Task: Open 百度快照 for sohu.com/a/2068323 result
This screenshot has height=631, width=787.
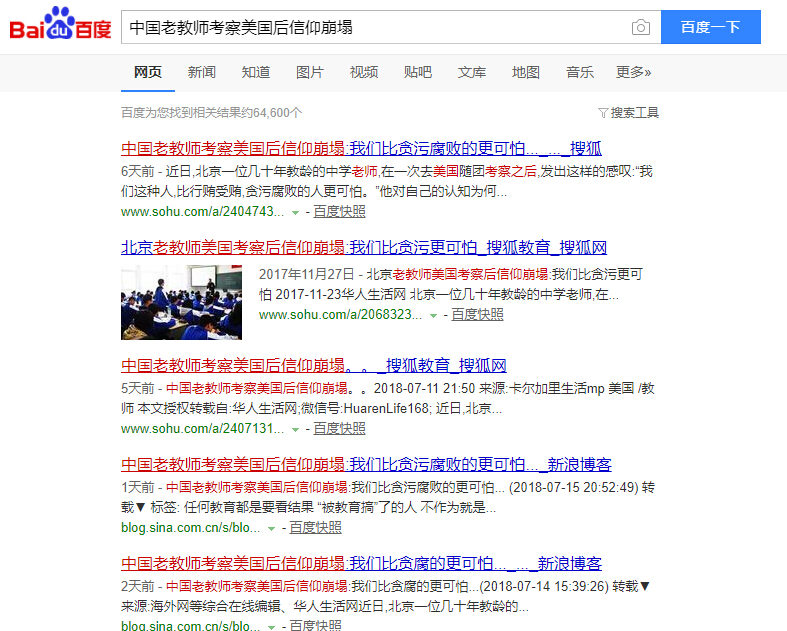Action: pyautogui.click(x=477, y=315)
